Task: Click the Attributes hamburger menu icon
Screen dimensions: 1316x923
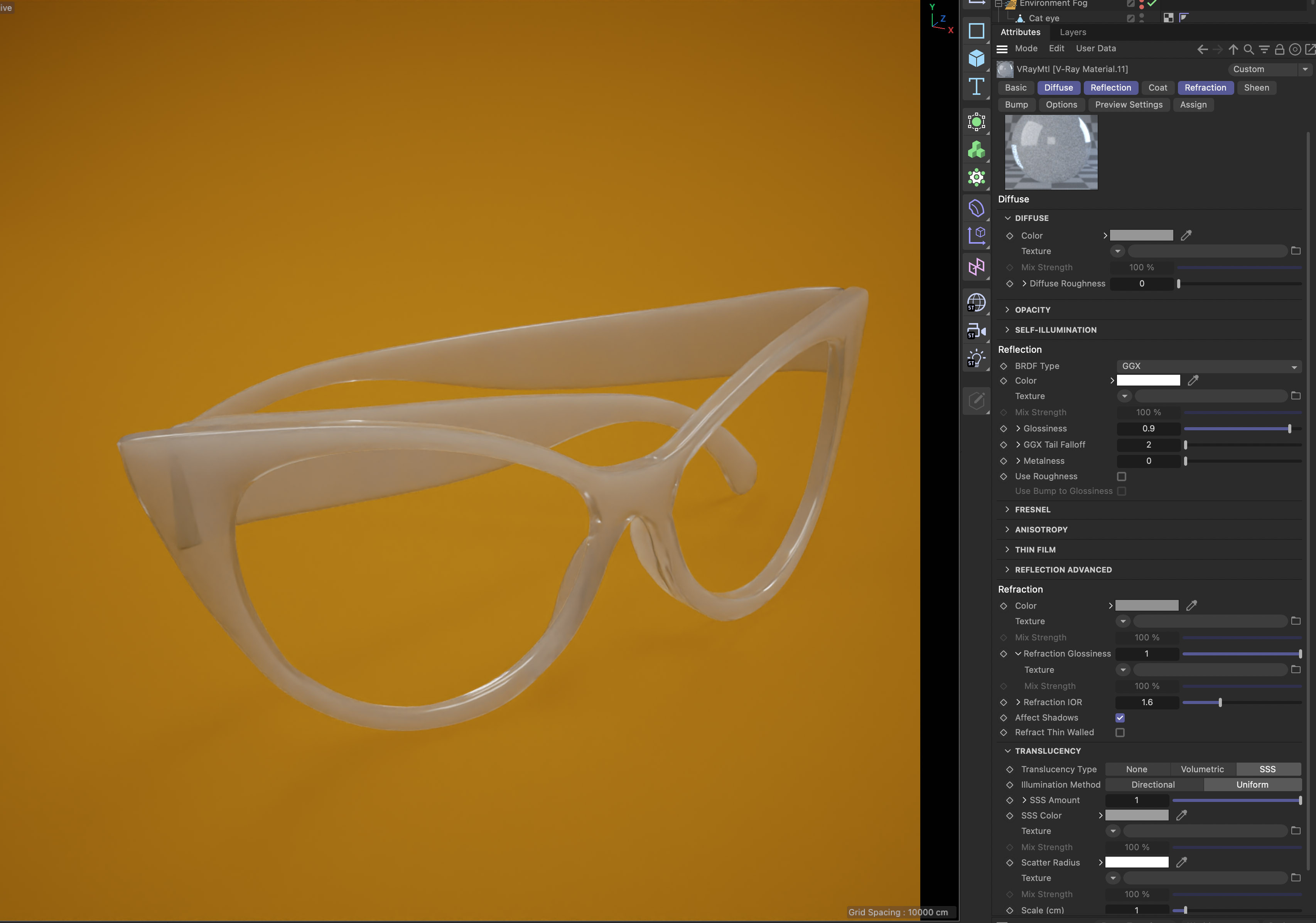Action: (x=1002, y=49)
